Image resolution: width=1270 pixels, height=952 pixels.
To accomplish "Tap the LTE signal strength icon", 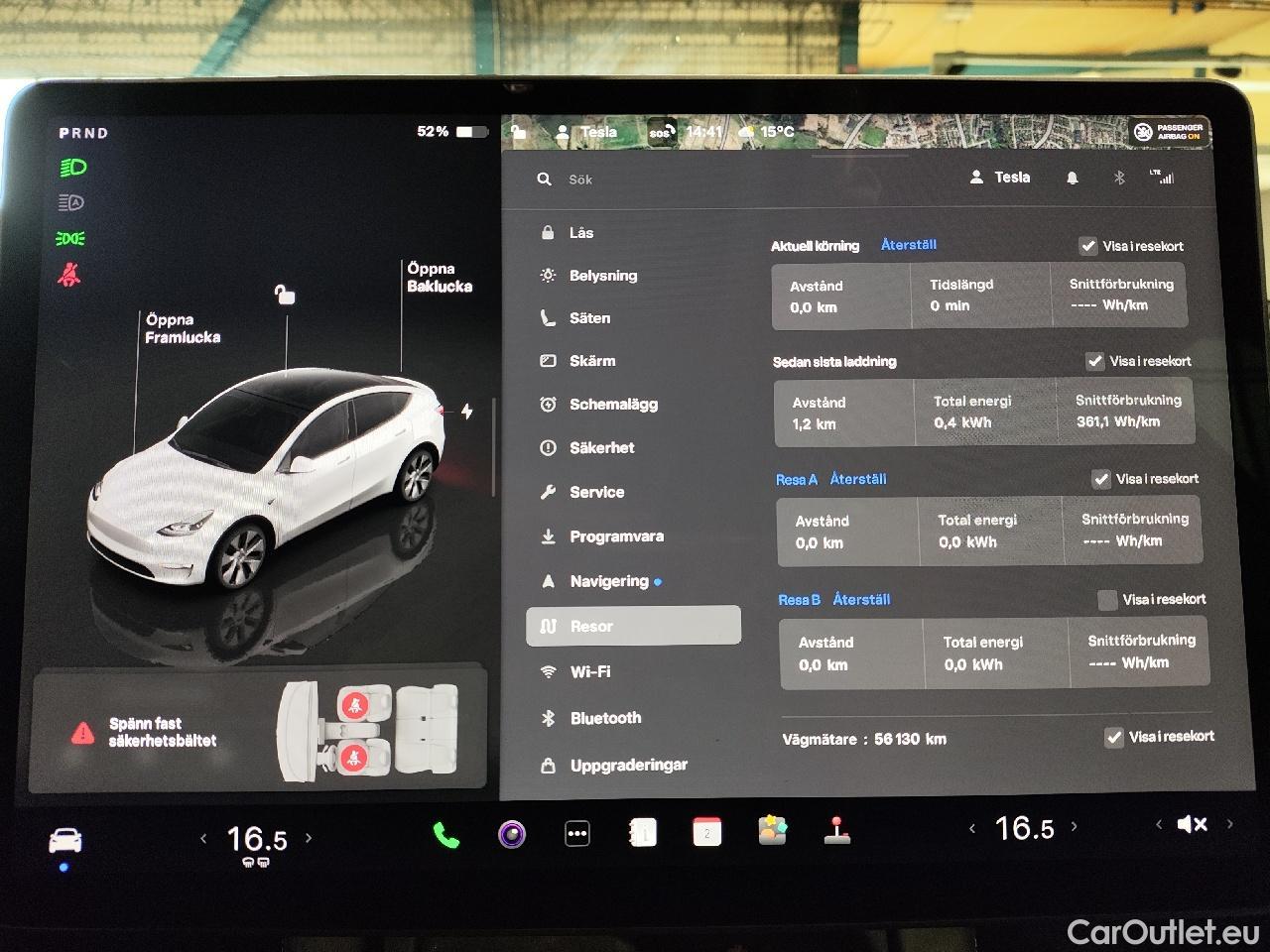I will [1162, 178].
